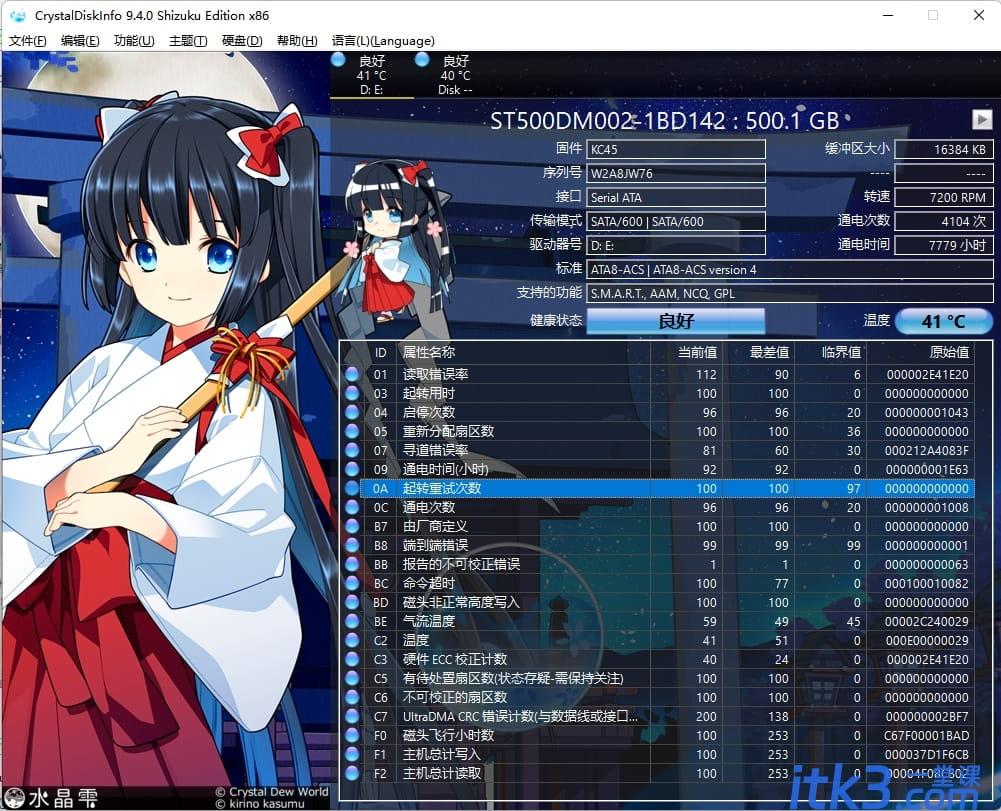
Task: Click the firmware field KC45
Action: (675, 149)
